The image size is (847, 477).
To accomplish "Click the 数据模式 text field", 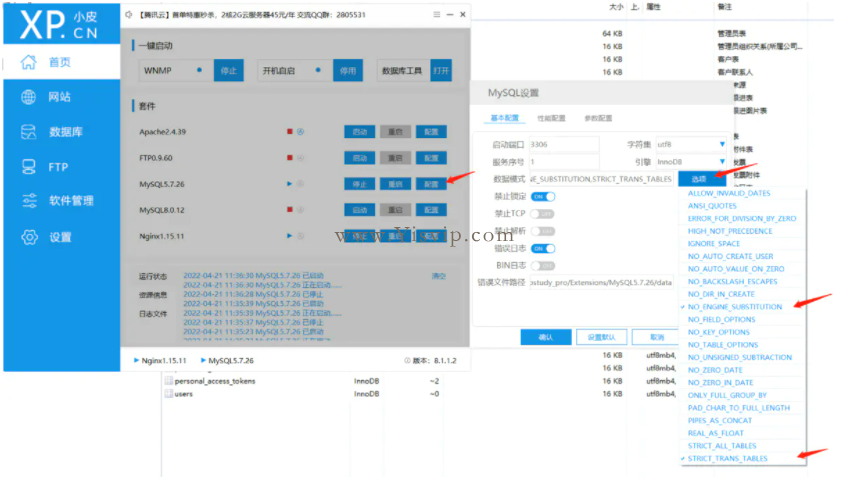I will [x=601, y=179].
